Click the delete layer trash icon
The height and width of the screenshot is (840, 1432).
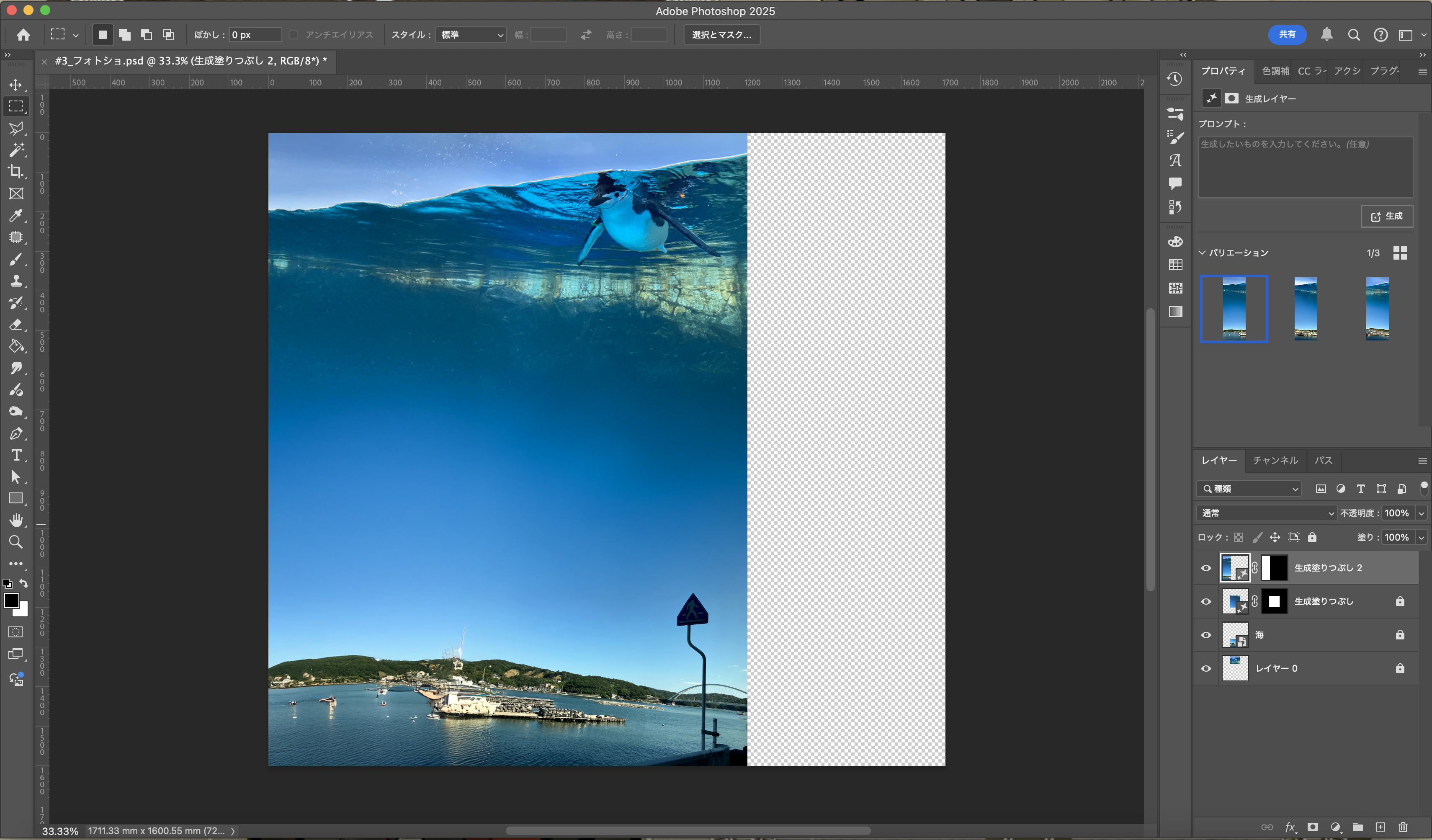(1403, 827)
